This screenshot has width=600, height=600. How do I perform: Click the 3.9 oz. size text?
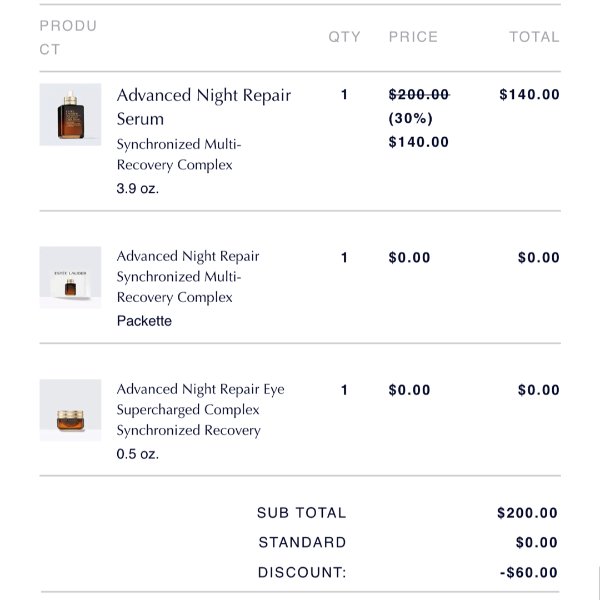tap(137, 188)
